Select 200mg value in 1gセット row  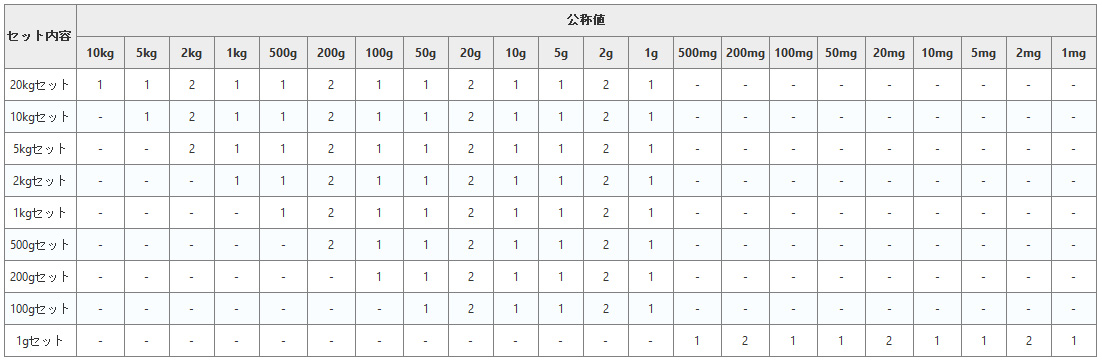(745, 341)
